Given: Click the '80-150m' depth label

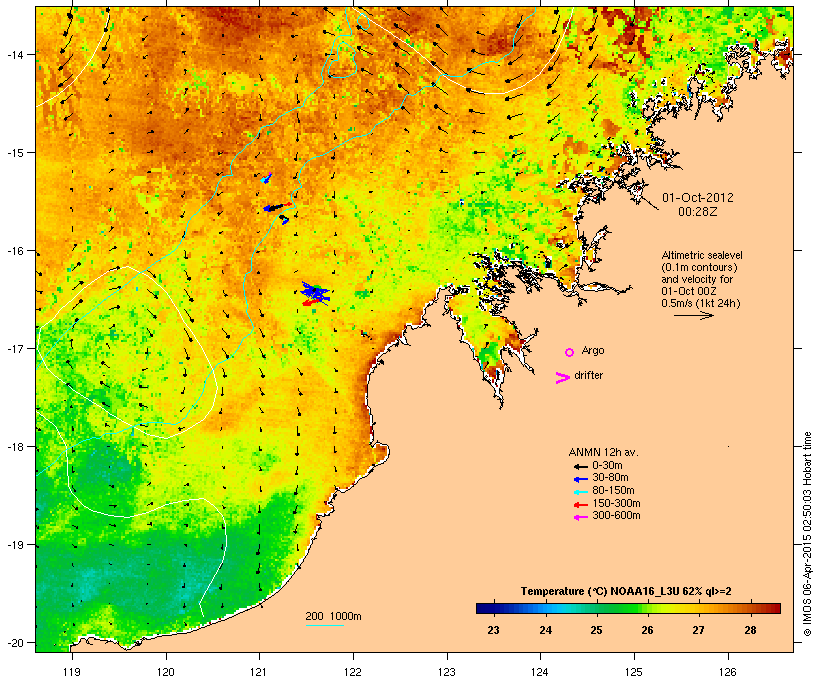Looking at the screenshot, I should [x=613, y=490].
